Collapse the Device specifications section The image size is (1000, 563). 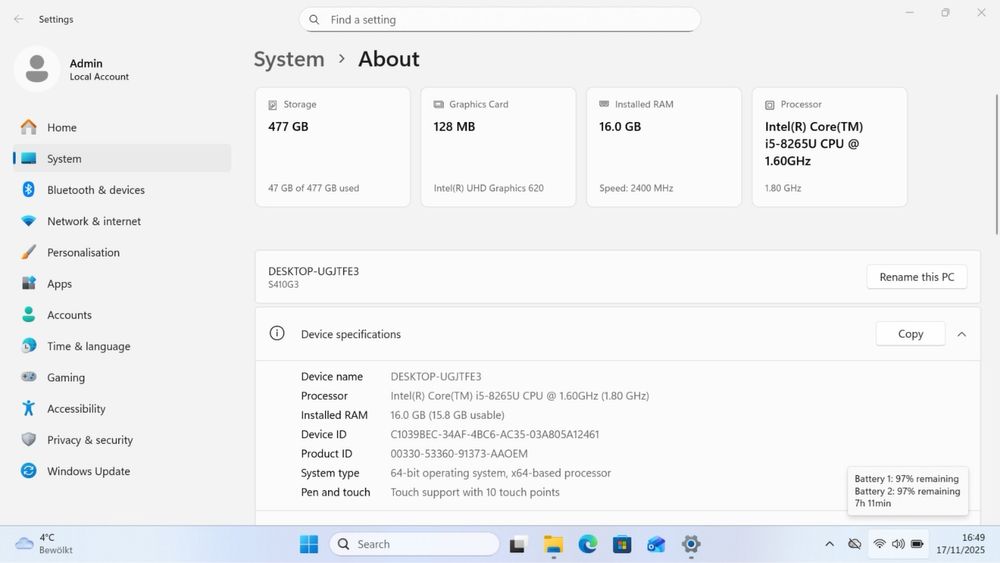click(962, 334)
